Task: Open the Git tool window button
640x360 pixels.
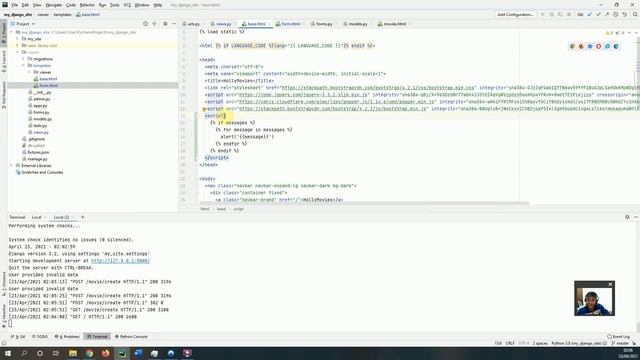Action: (x=18, y=337)
